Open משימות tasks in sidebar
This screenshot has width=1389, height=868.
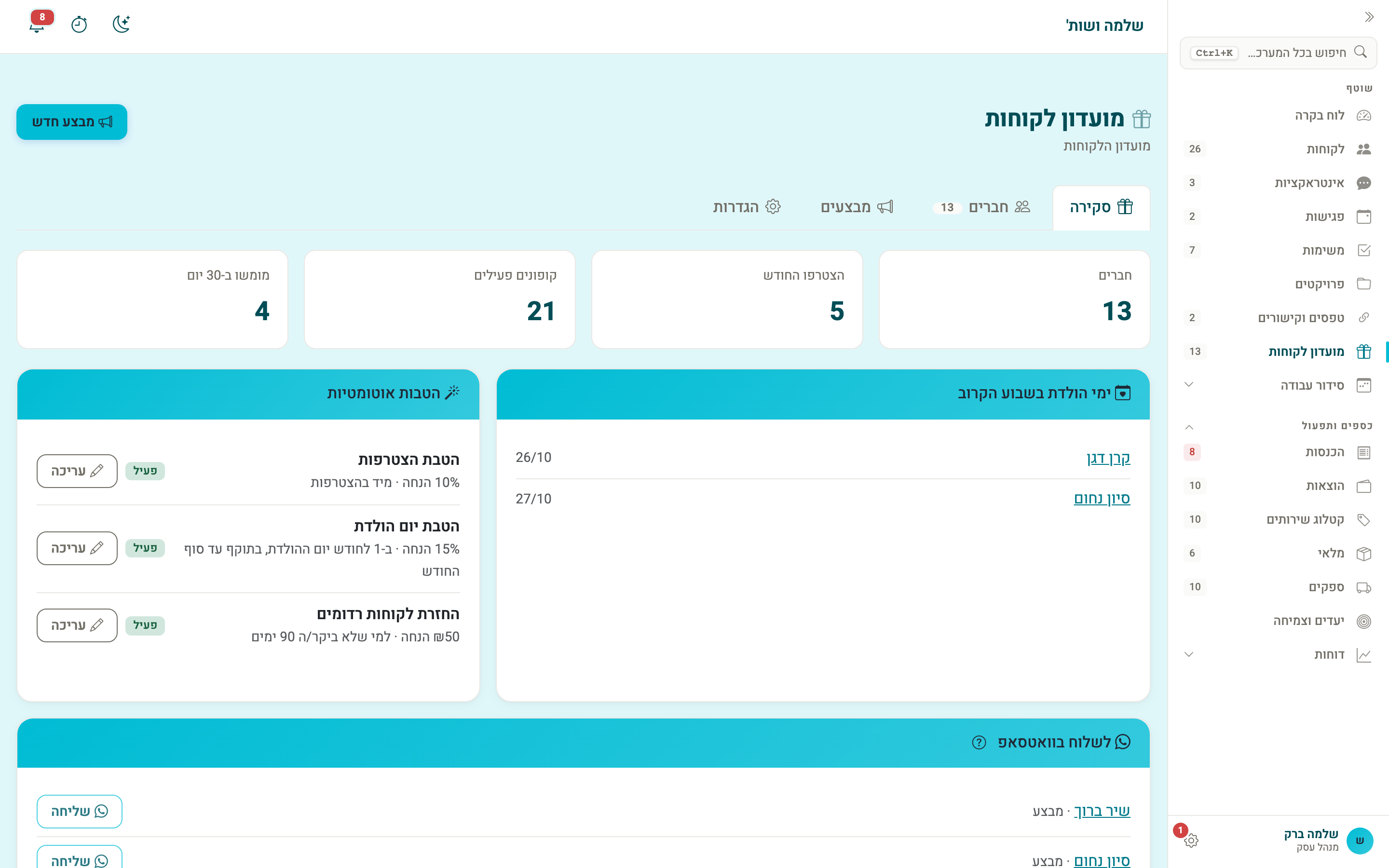pos(1278,250)
